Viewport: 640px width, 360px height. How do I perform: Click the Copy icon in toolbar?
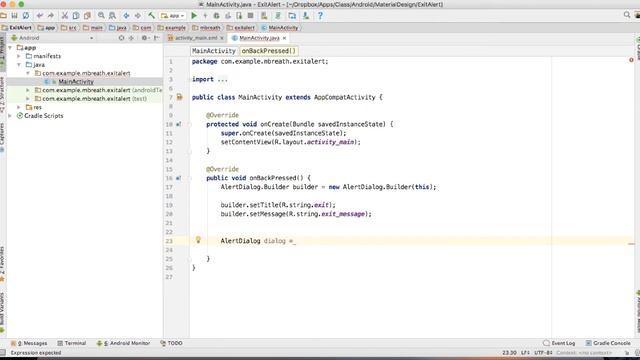(x=76, y=16)
